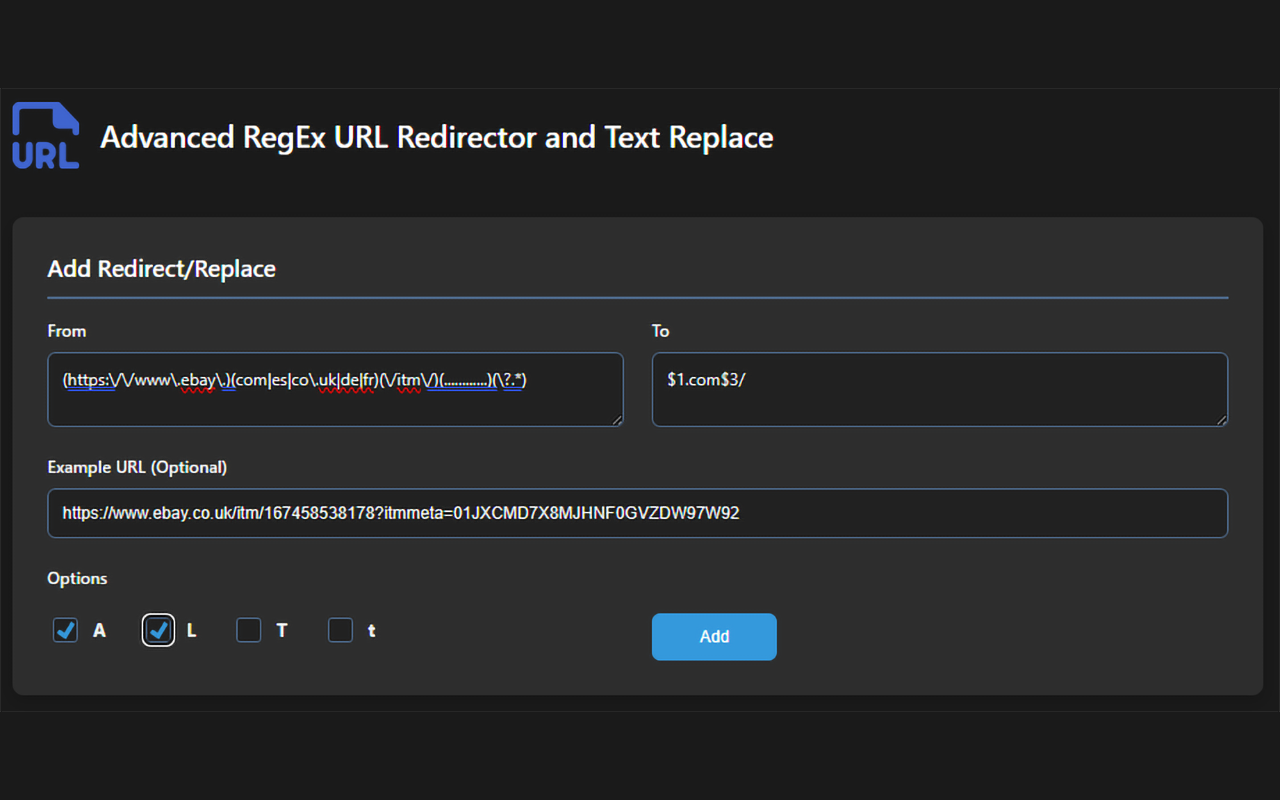Click the Add Redirect/Replace heading
This screenshot has width=1280, height=800.
click(161, 268)
